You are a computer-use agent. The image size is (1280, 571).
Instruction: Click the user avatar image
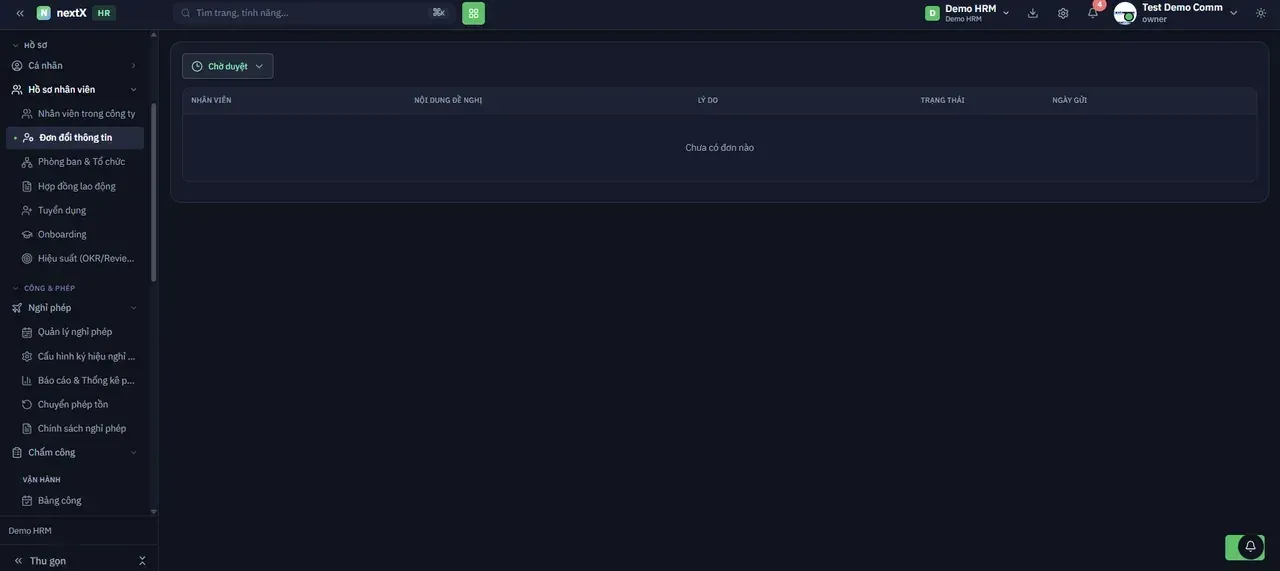(1125, 13)
